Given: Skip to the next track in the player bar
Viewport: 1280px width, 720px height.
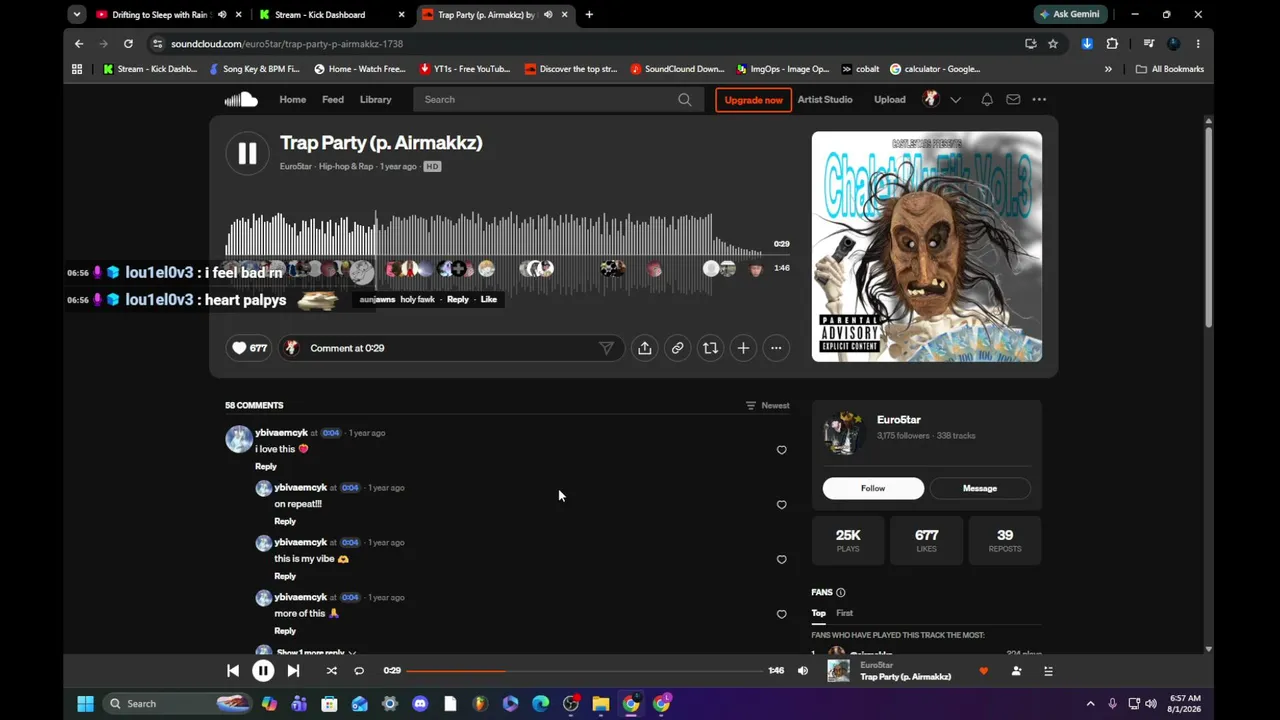Looking at the screenshot, I should 293,671.
